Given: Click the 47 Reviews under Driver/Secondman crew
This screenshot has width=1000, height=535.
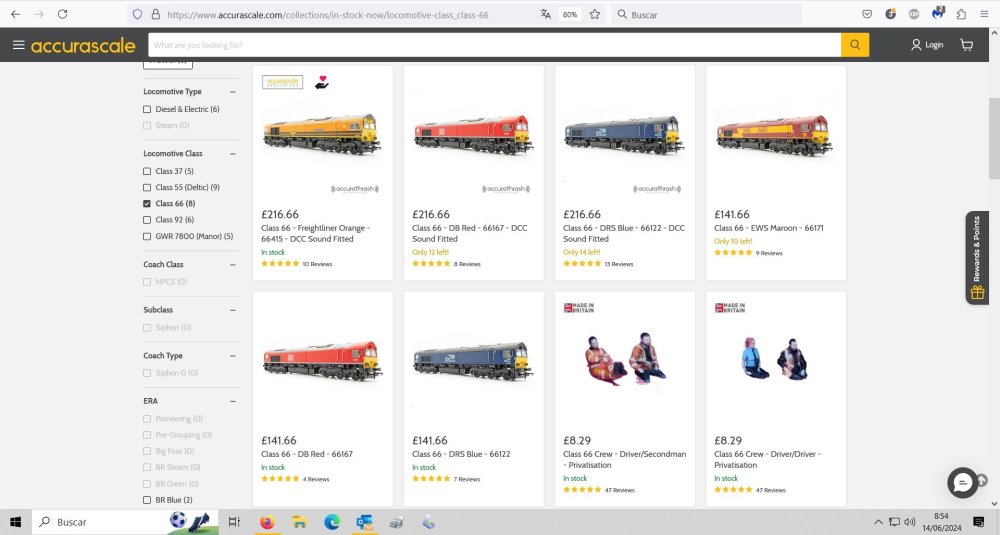Looking at the screenshot, I should click(x=619, y=490).
